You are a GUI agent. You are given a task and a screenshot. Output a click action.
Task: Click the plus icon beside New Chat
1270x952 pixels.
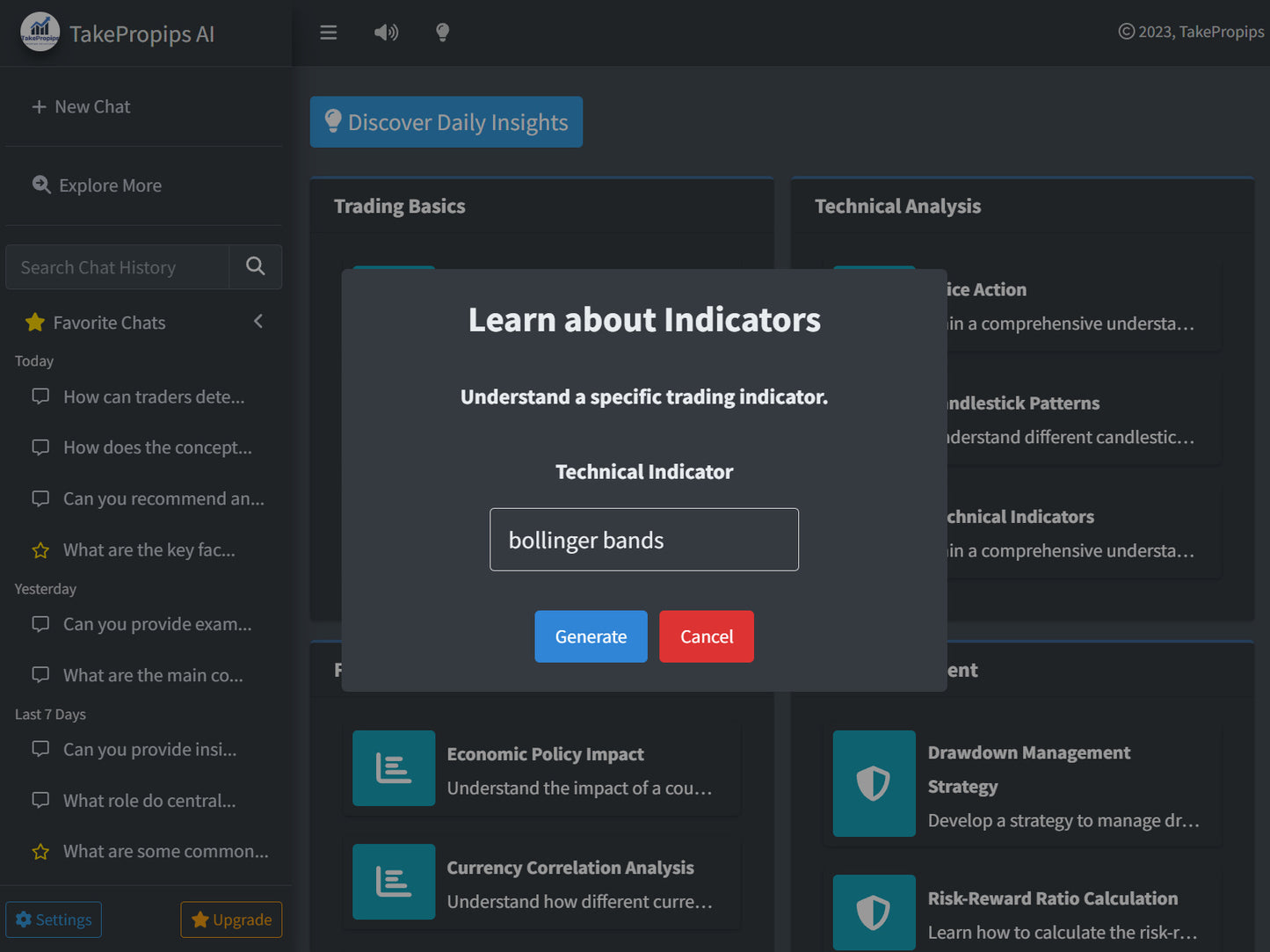point(39,106)
